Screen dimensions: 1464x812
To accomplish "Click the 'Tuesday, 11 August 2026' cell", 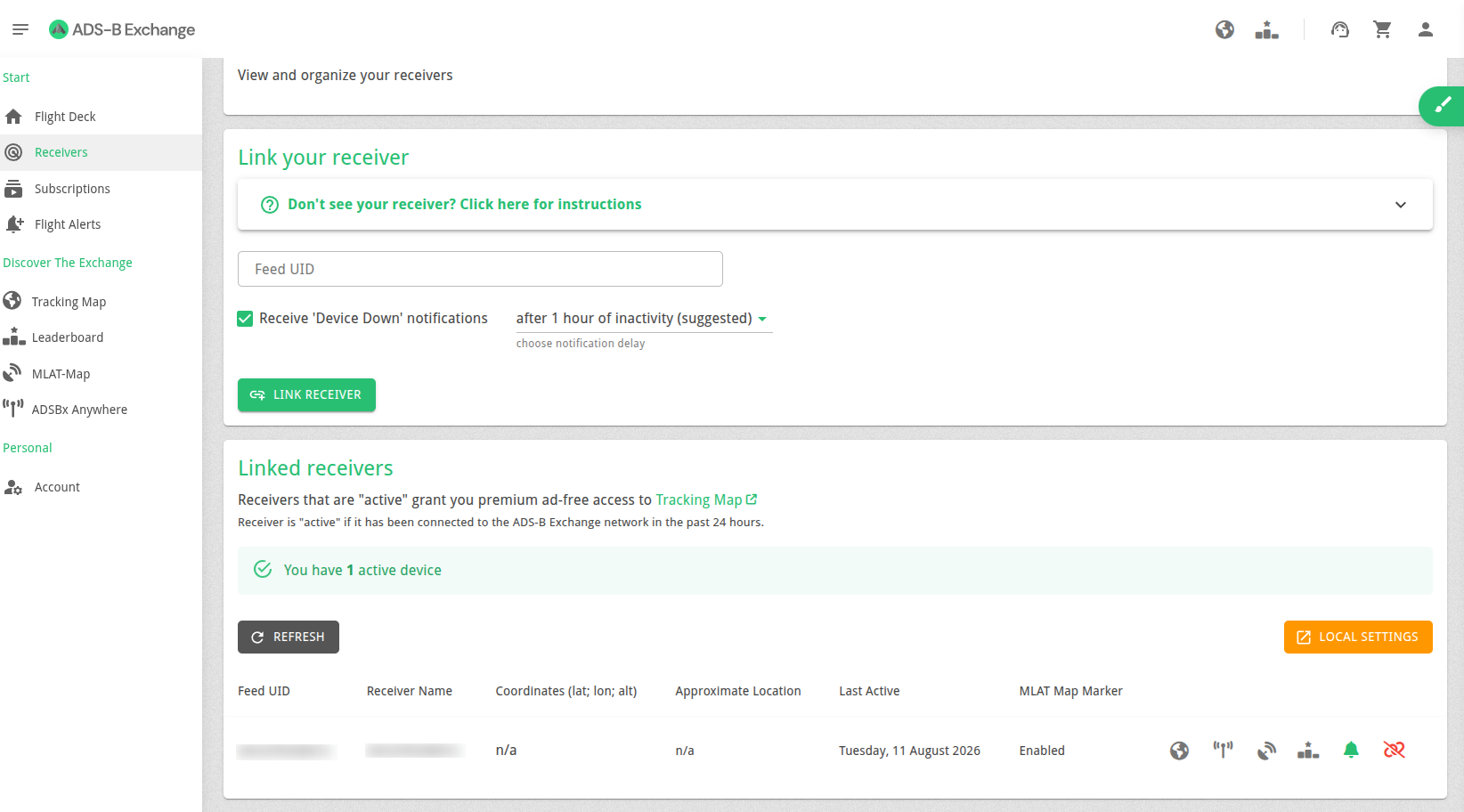I will pos(909,751).
